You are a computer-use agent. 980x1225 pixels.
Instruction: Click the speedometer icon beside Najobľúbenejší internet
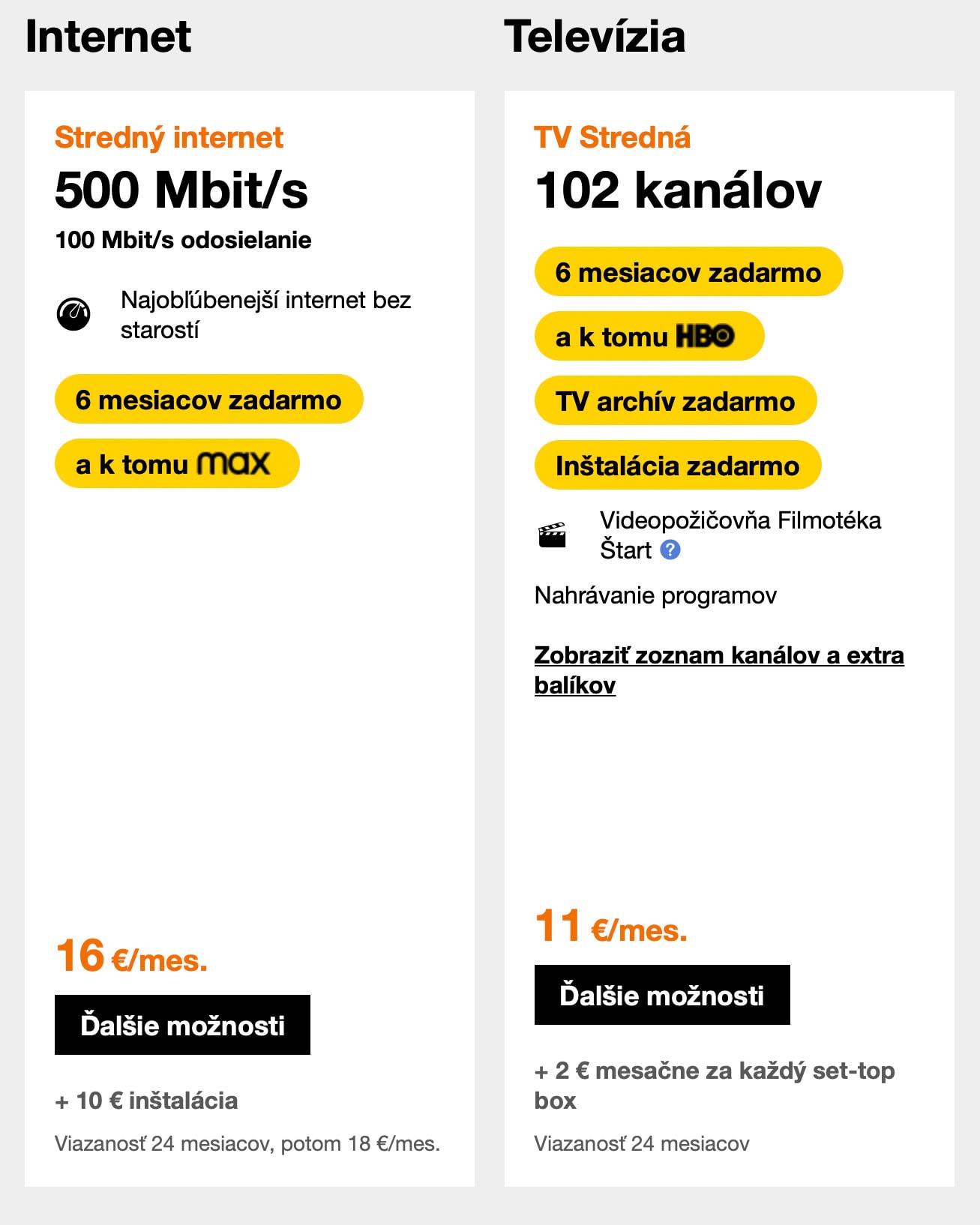(73, 314)
